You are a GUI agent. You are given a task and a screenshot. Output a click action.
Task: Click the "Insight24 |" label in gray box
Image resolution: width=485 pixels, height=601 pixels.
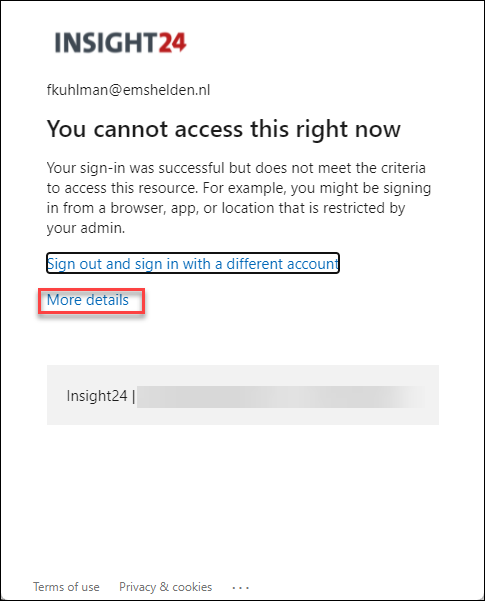click(x=101, y=396)
